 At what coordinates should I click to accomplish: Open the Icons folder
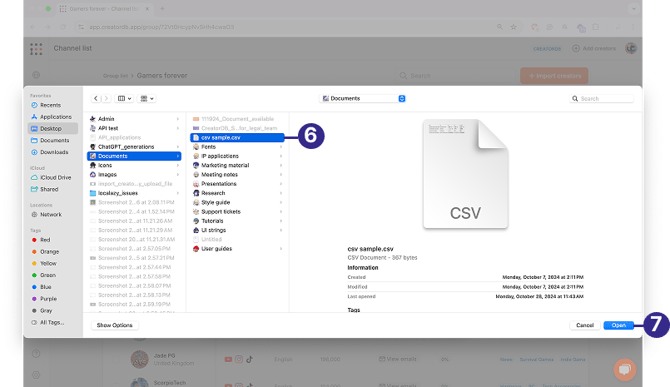coord(134,165)
